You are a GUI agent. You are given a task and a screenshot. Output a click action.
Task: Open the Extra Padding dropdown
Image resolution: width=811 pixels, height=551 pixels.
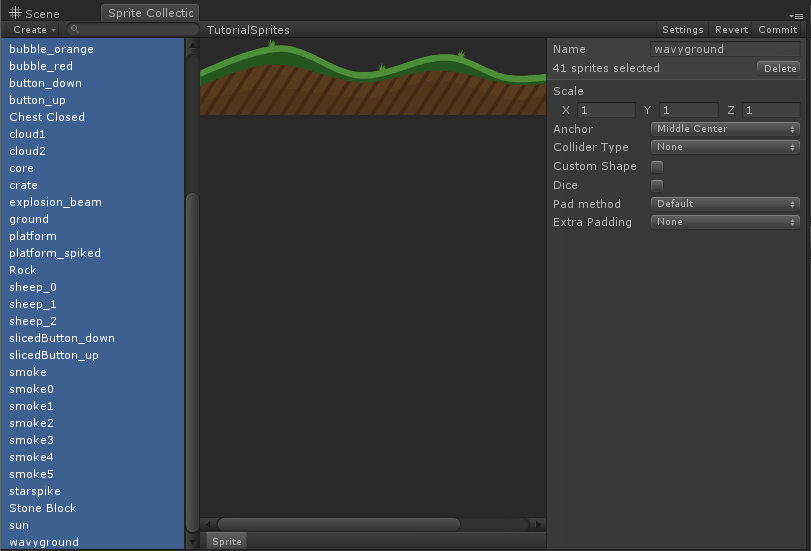[x=725, y=222]
